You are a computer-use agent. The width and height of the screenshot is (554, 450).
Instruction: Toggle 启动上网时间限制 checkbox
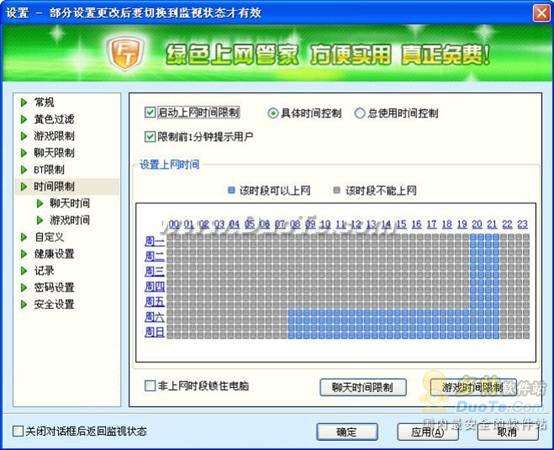tap(150, 113)
